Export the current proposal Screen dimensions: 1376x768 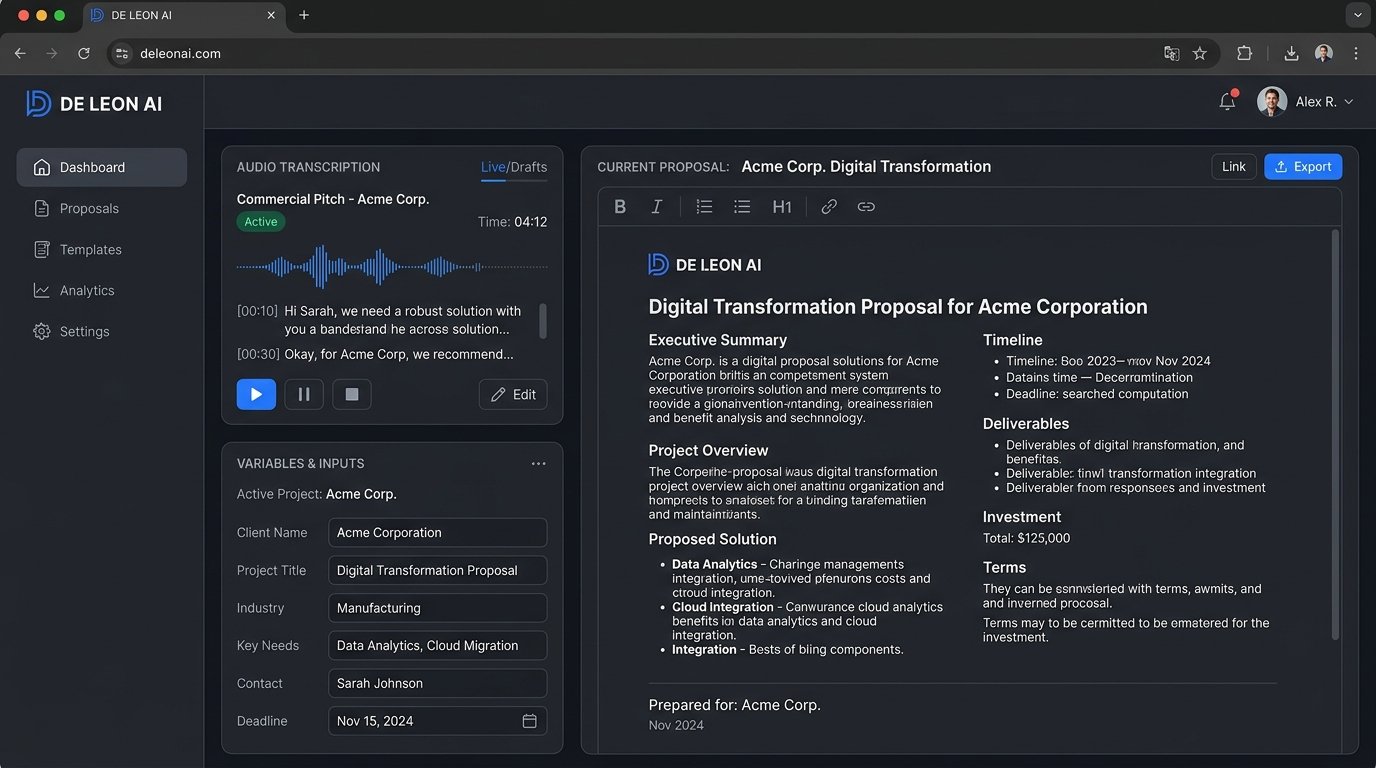[1303, 167]
